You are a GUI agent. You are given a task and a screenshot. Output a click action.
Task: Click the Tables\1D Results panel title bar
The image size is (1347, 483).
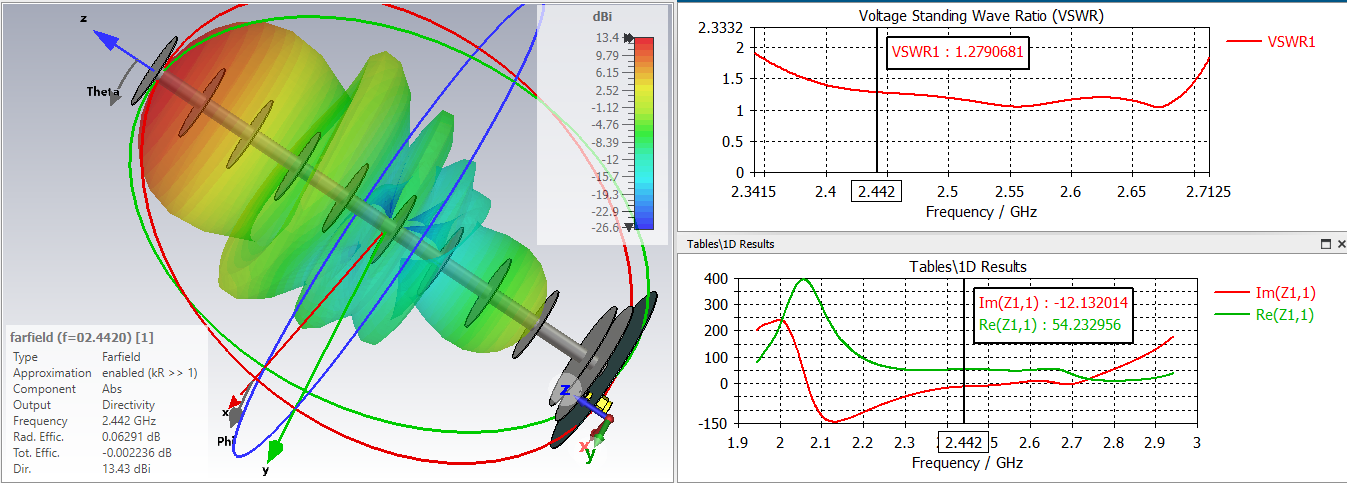[x=1012, y=244]
